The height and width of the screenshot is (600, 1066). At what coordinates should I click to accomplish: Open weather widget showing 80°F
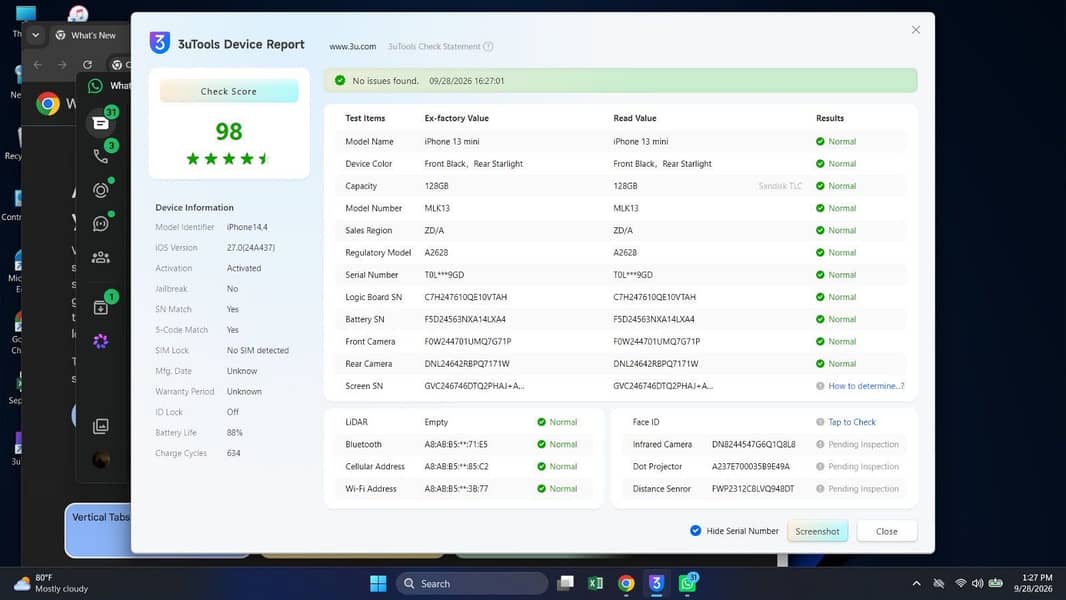[52, 583]
